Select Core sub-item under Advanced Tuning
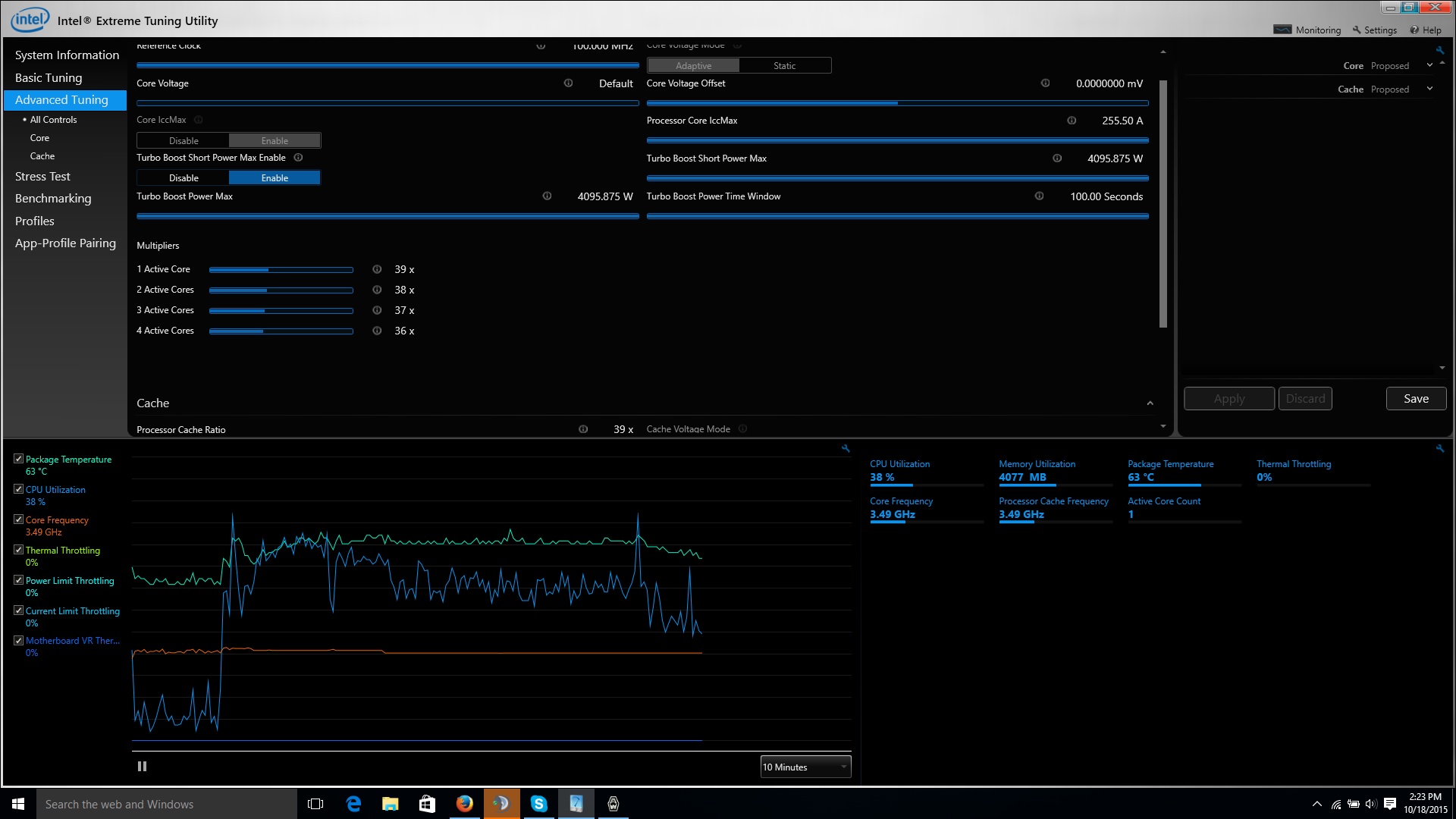 pos(39,138)
